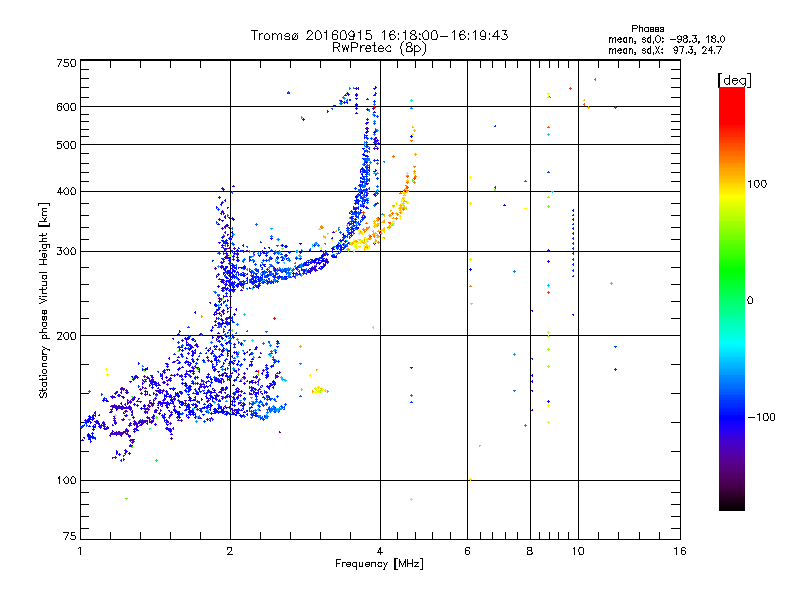This screenshot has height=600, width=800.
Task: Click the small yellow echo cluster near 3 MHz
Action: tap(320, 390)
